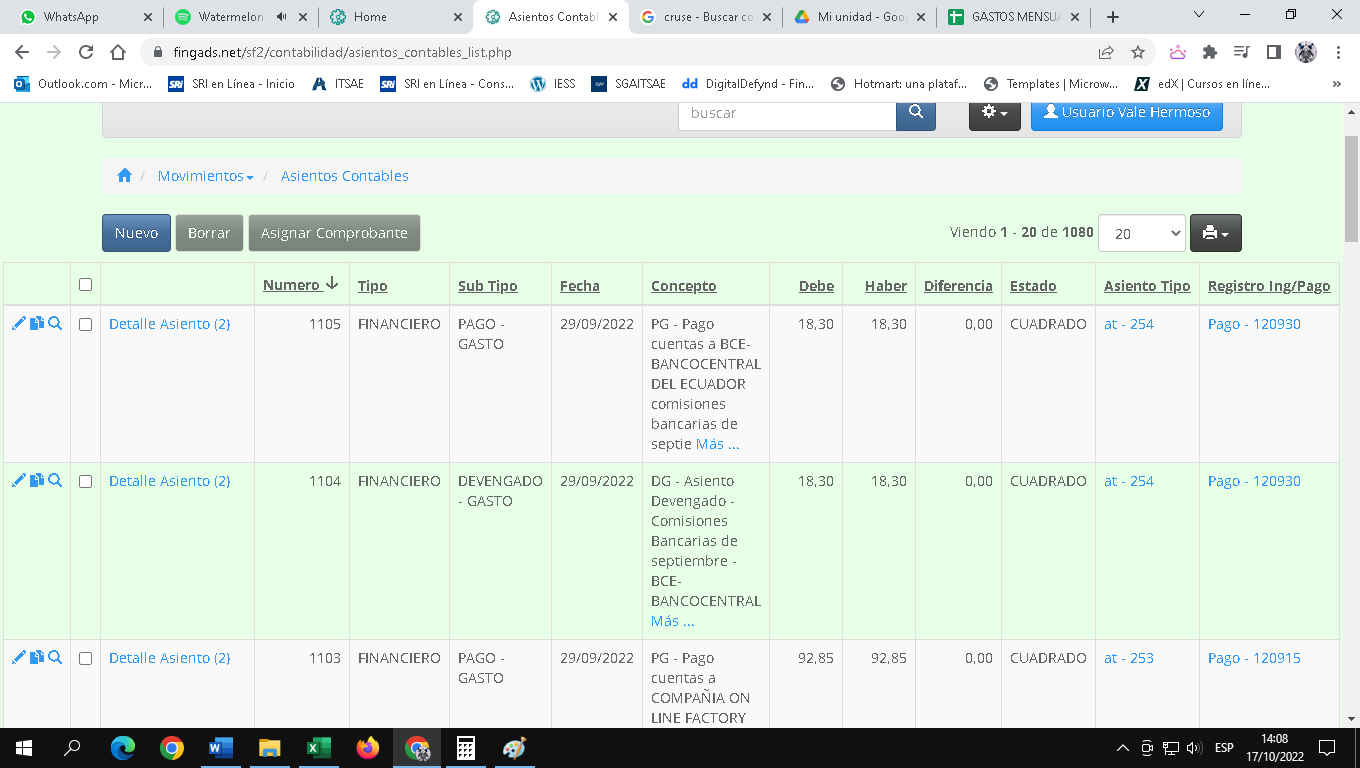This screenshot has height=768, width=1360.
Task: Open Detalle Asiento link for entry 1105
Action: pos(169,324)
